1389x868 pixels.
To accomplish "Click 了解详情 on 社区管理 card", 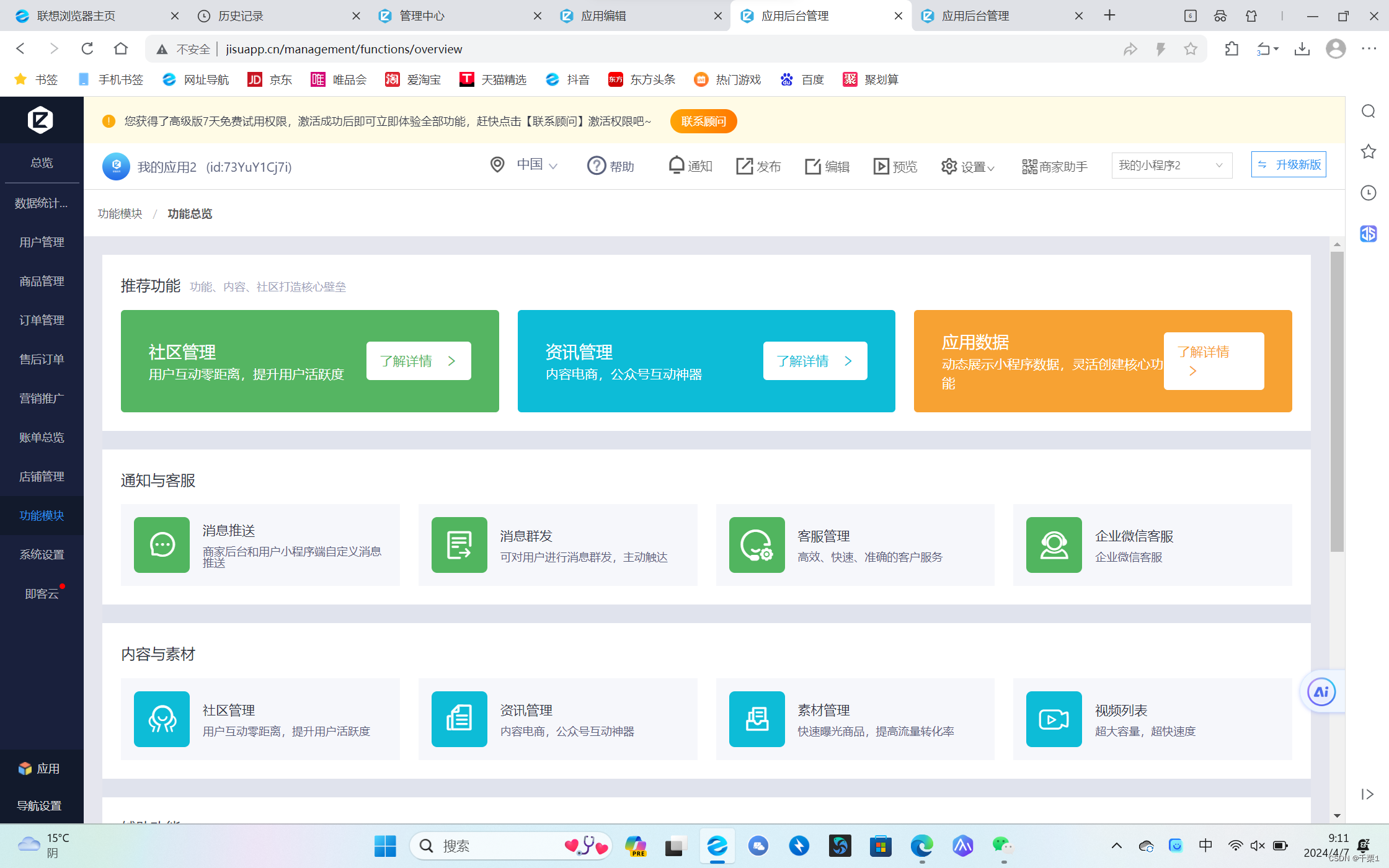I will coord(419,361).
